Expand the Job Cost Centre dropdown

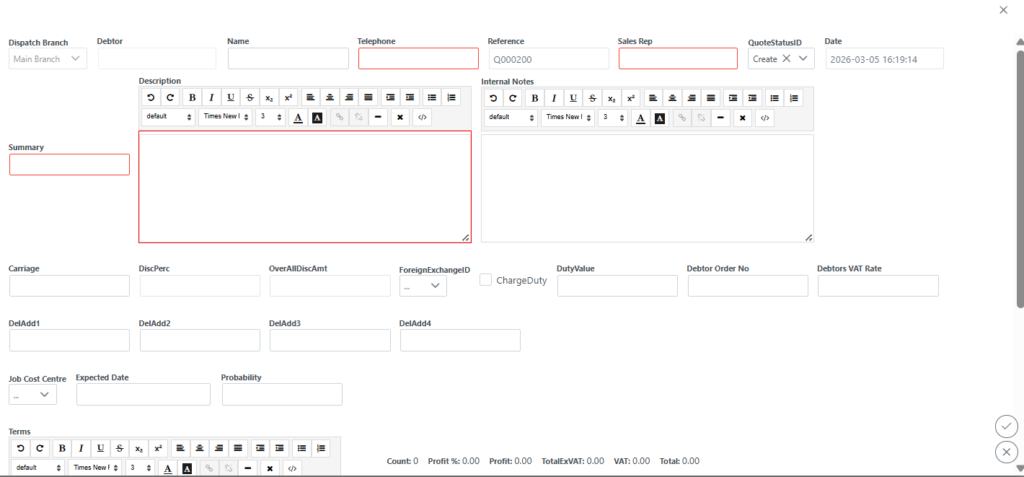(x=33, y=395)
